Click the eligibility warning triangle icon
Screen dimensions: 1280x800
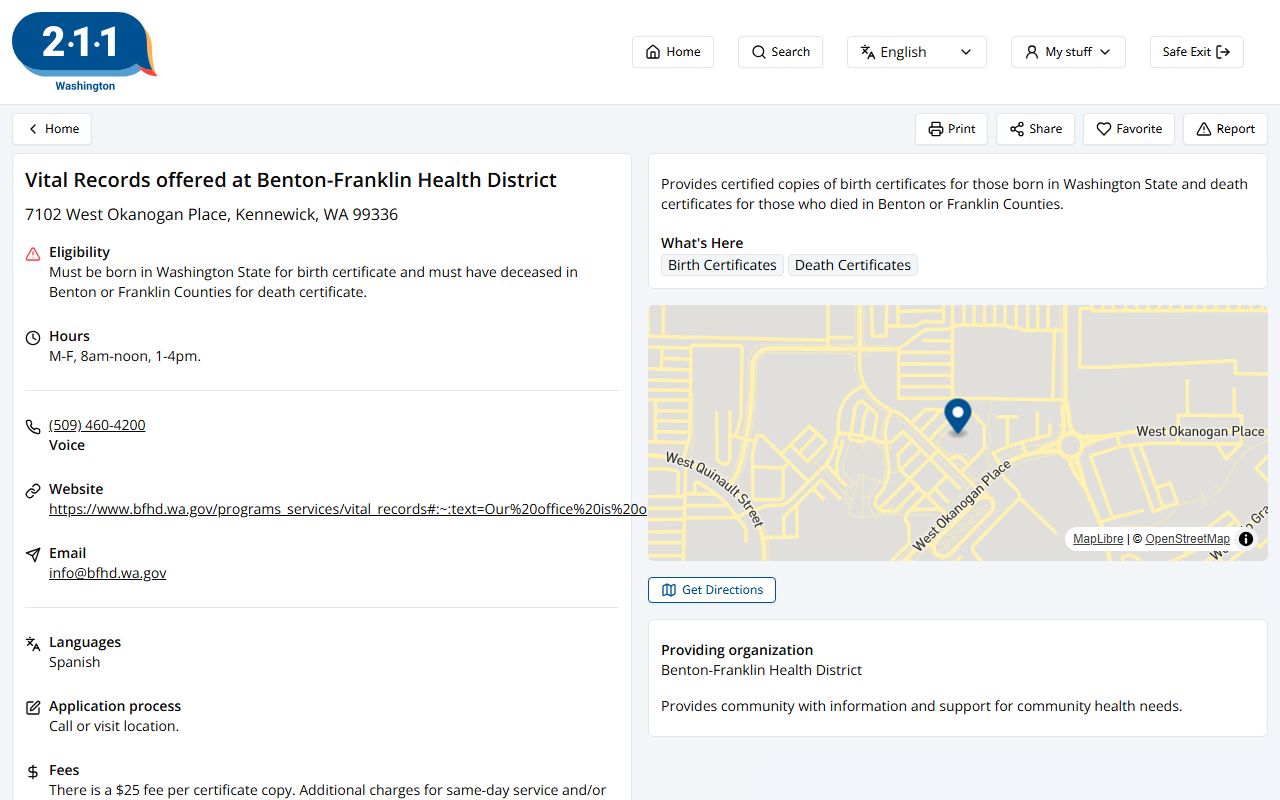coord(33,254)
